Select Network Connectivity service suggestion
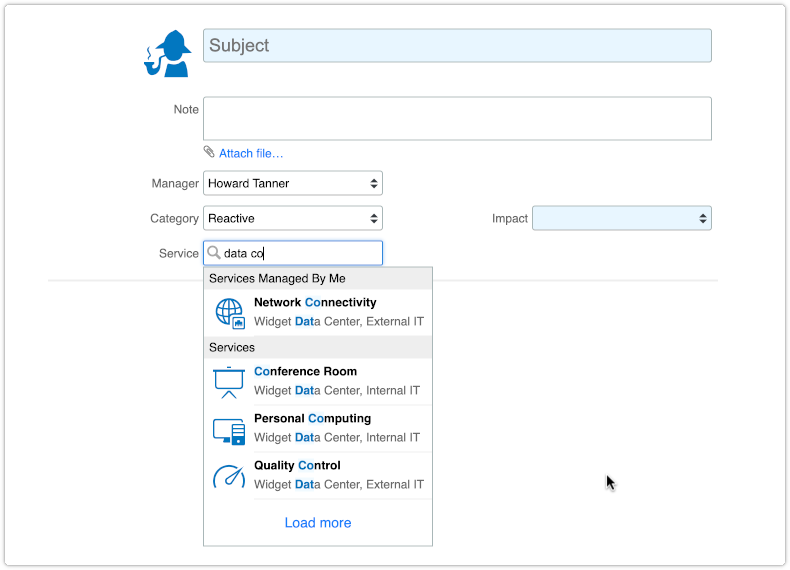The width and height of the screenshot is (790, 570). point(318,312)
